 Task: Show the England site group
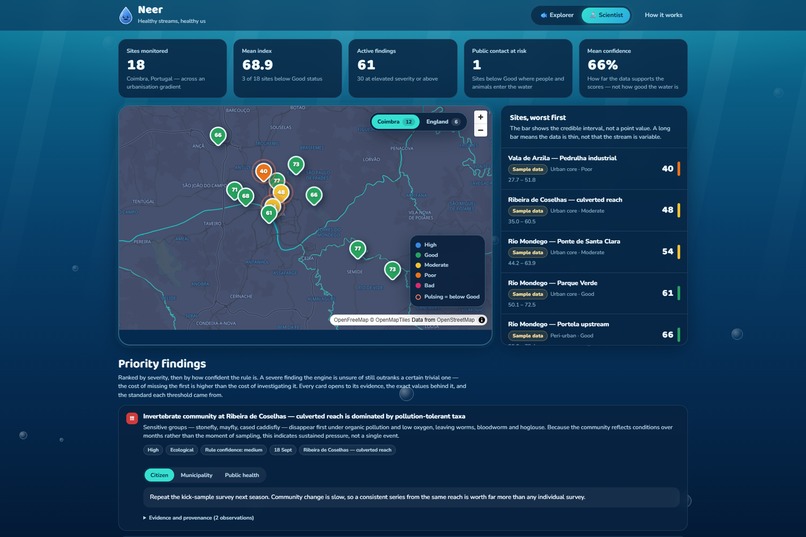point(443,122)
